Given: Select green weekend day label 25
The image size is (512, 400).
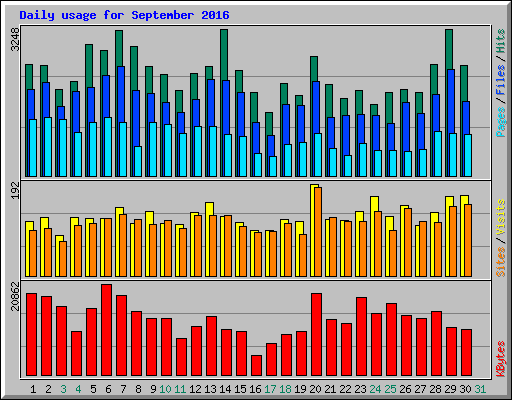Looking at the screenshot, I should pos(390,389).
